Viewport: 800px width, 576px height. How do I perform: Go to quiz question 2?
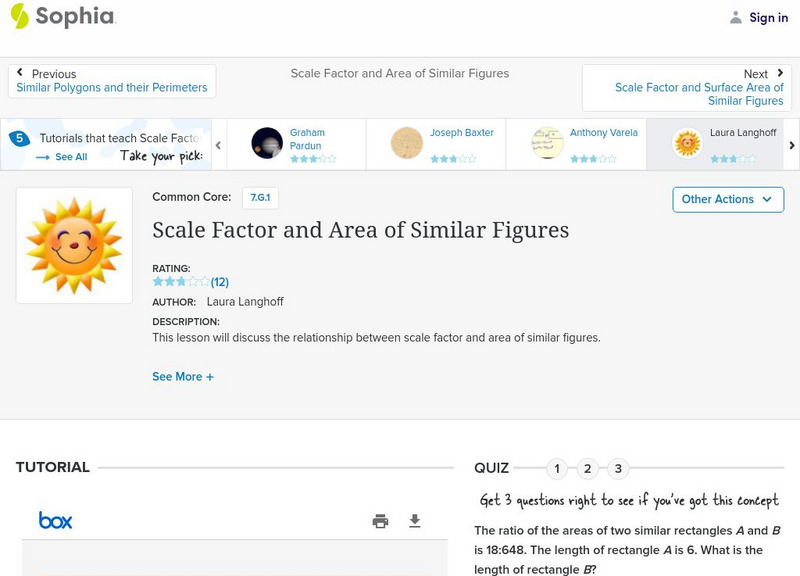pyautogui.click(x=588, y=468)
